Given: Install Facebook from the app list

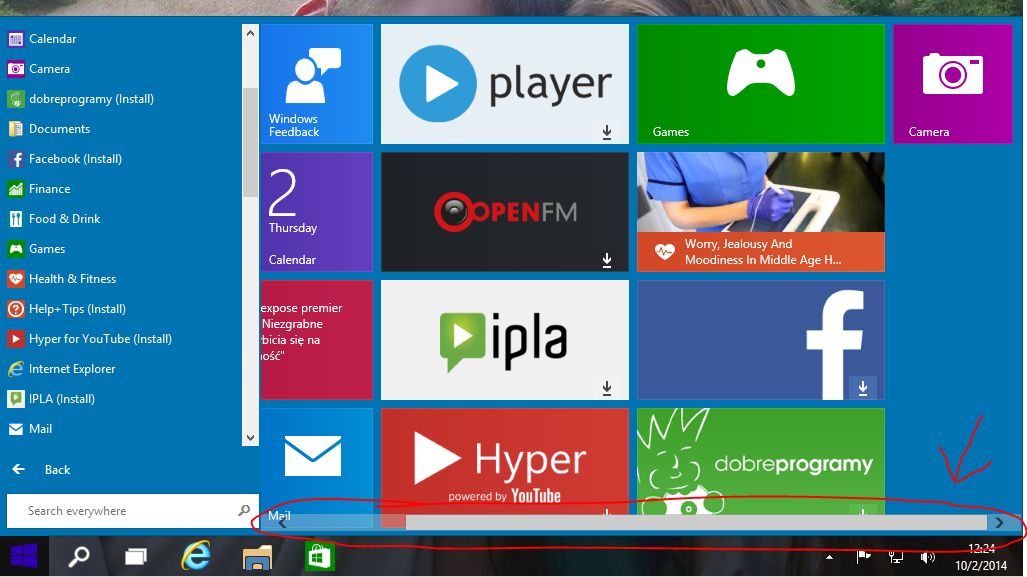Looking at the screenshot, I should (65, 159).
